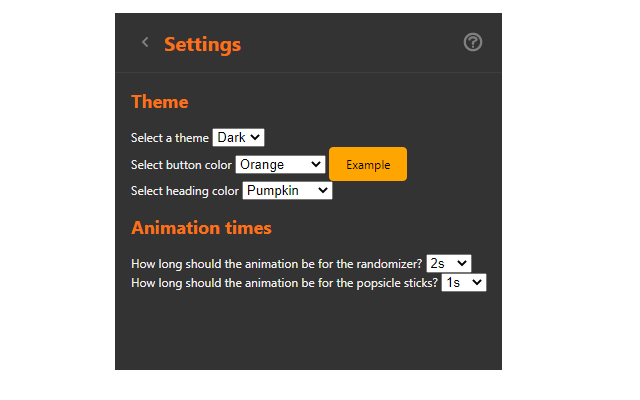Click the white page background right of the panel
This screenshot has width=640, height=400.
[570, 200]
